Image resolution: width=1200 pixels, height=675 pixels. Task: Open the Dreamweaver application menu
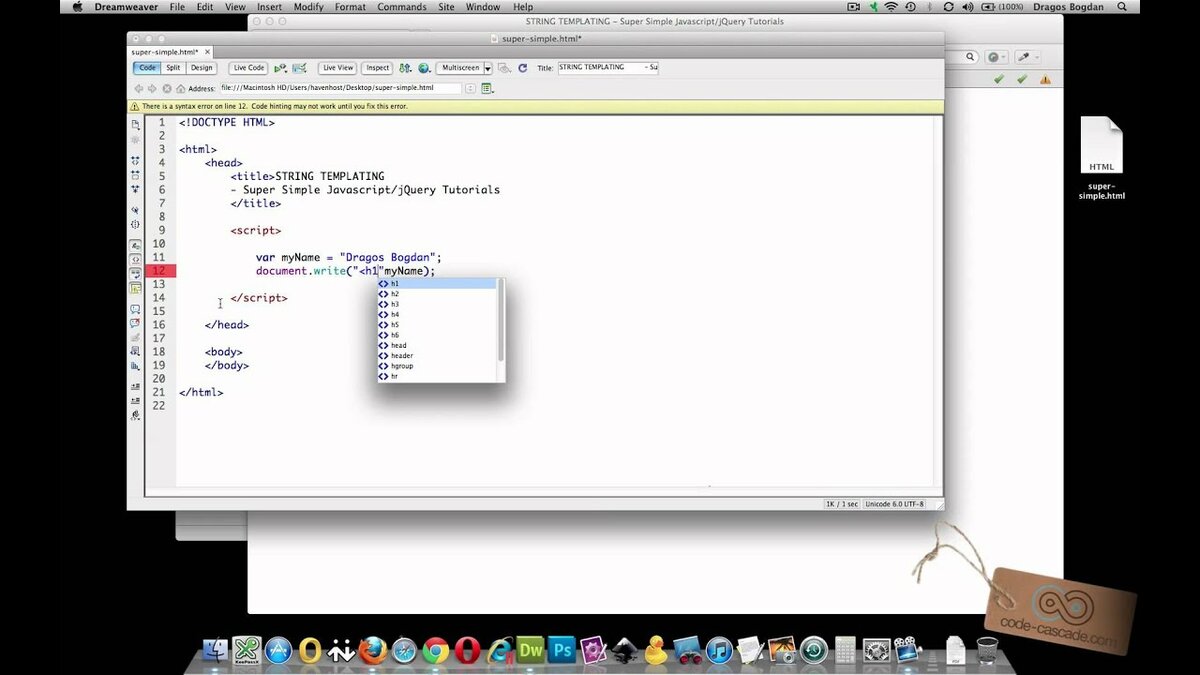[x=124, y=7]
